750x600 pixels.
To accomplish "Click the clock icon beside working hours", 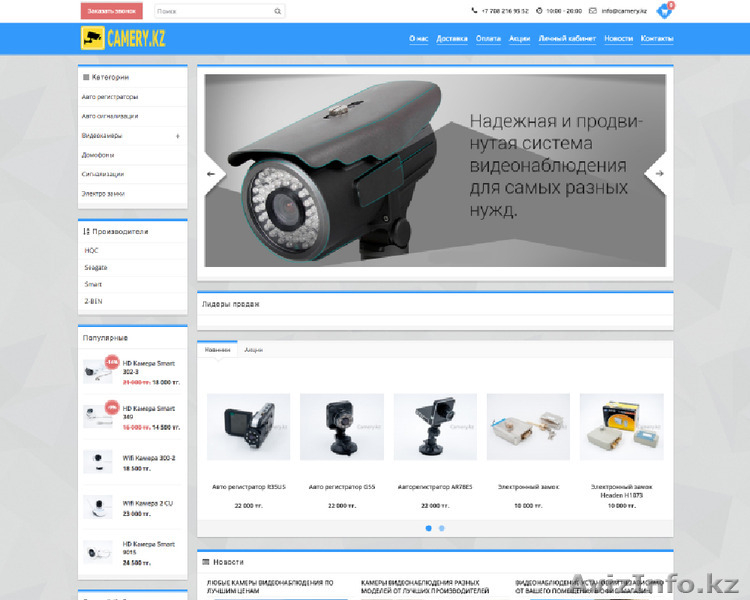I will tap(540, 11).
